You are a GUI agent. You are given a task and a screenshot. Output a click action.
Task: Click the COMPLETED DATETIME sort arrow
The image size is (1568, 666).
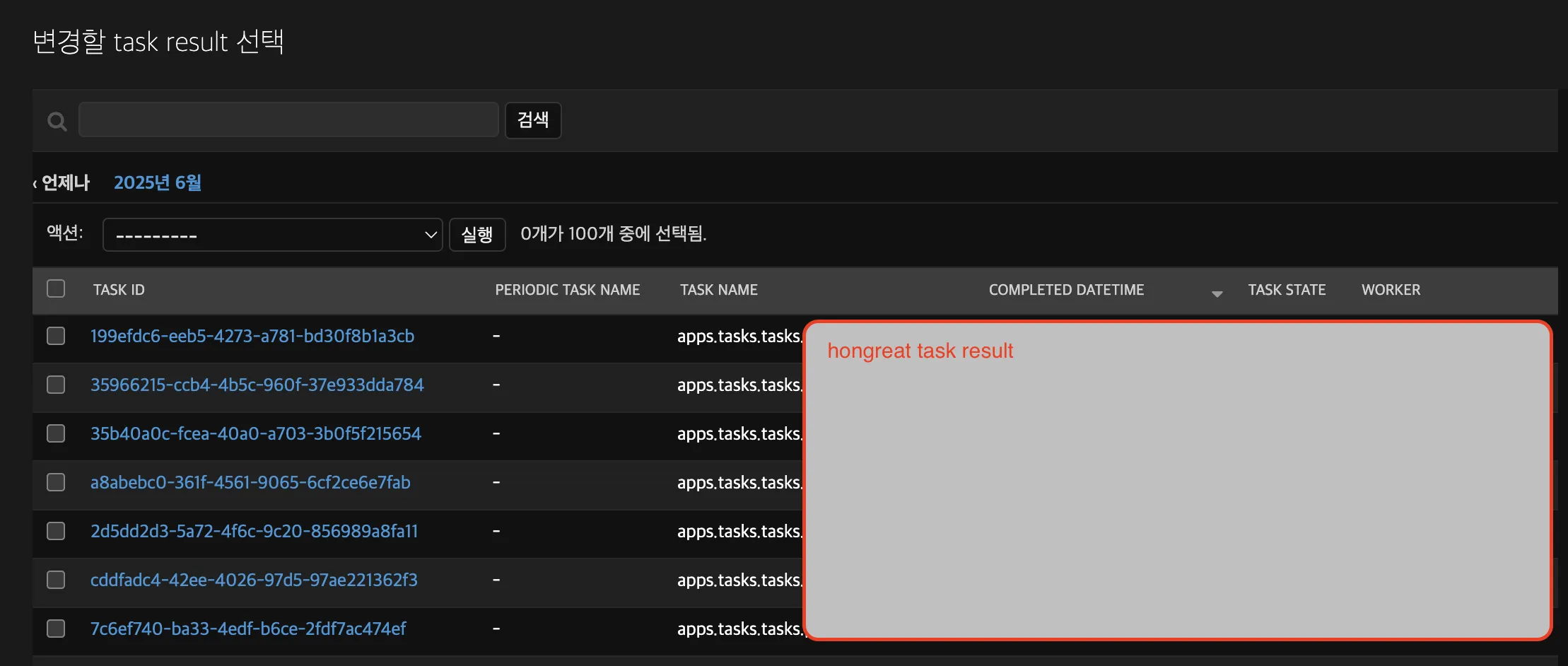(x=1217, y=293)
